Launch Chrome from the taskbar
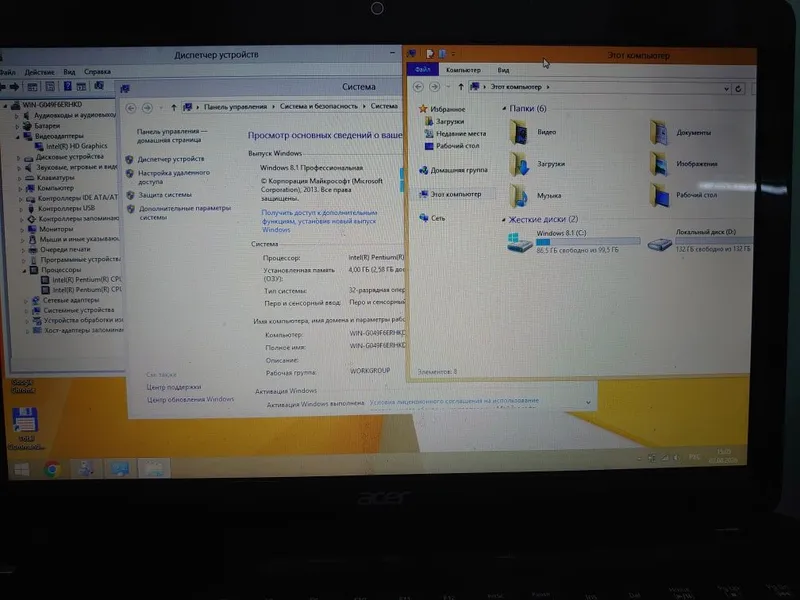Image resolution: width=800 pixels, height=600 pixels. tap(52, 469)
